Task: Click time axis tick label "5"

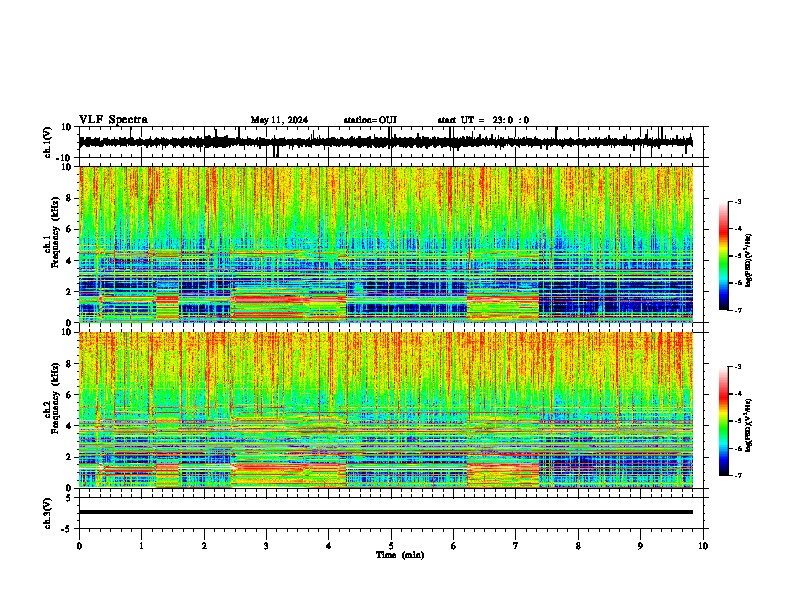Action: [x=391, y=546]
